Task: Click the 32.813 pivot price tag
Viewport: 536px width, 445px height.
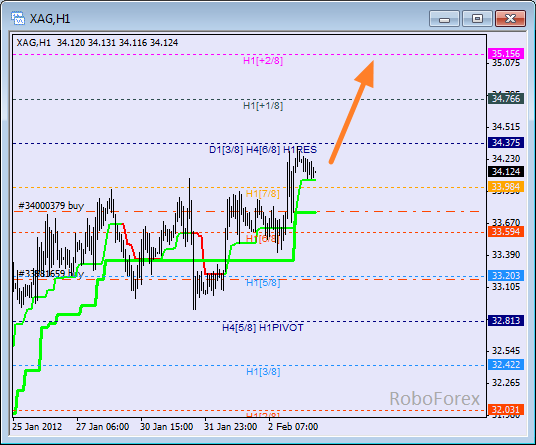Action: [506, 321]
